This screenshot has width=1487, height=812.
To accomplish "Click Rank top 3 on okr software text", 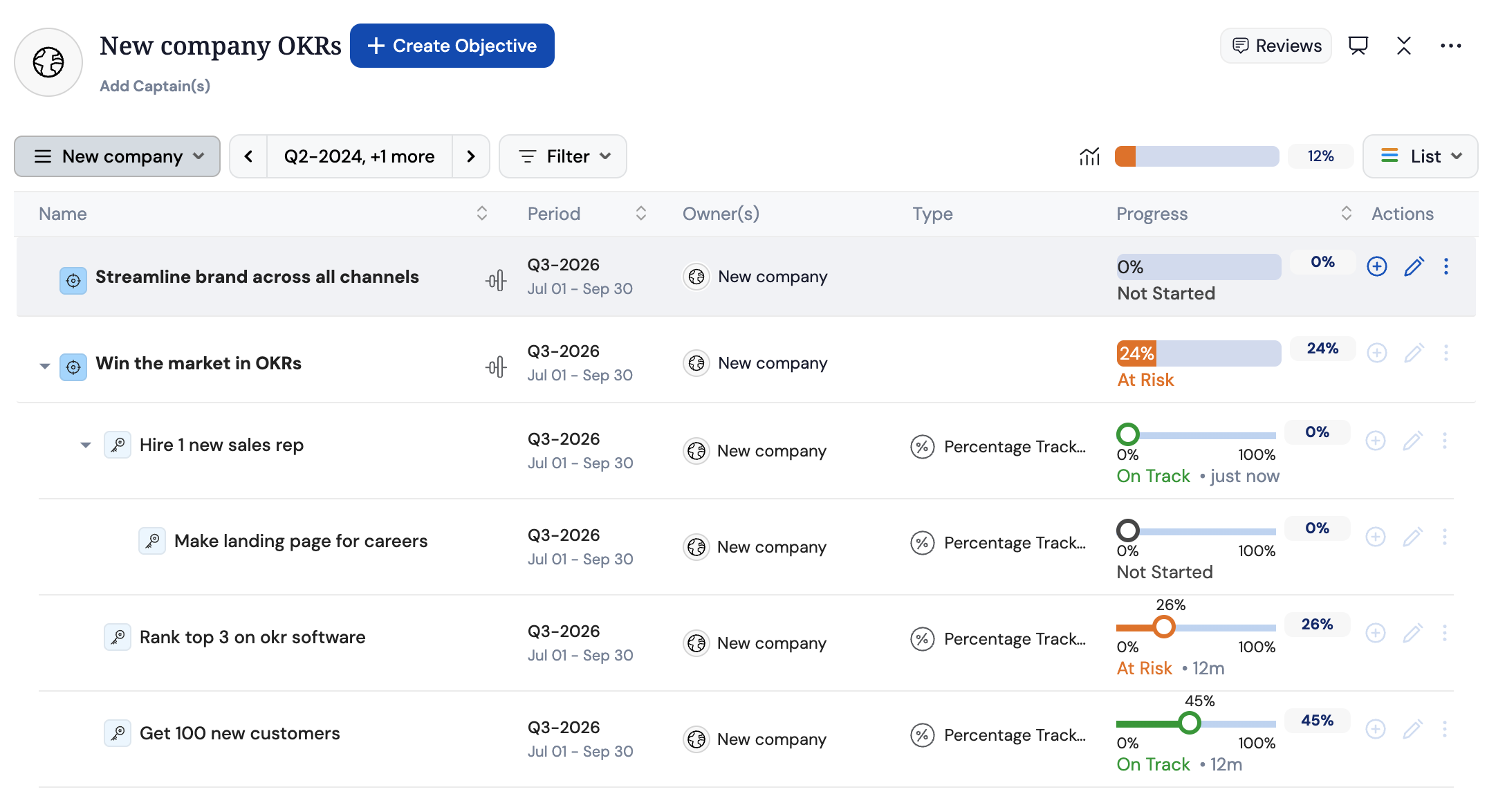I will click(x=252, y=637).
